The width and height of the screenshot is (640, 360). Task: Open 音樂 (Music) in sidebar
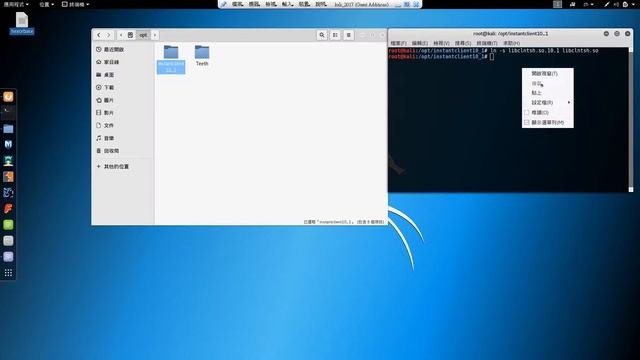coord(122,138)
